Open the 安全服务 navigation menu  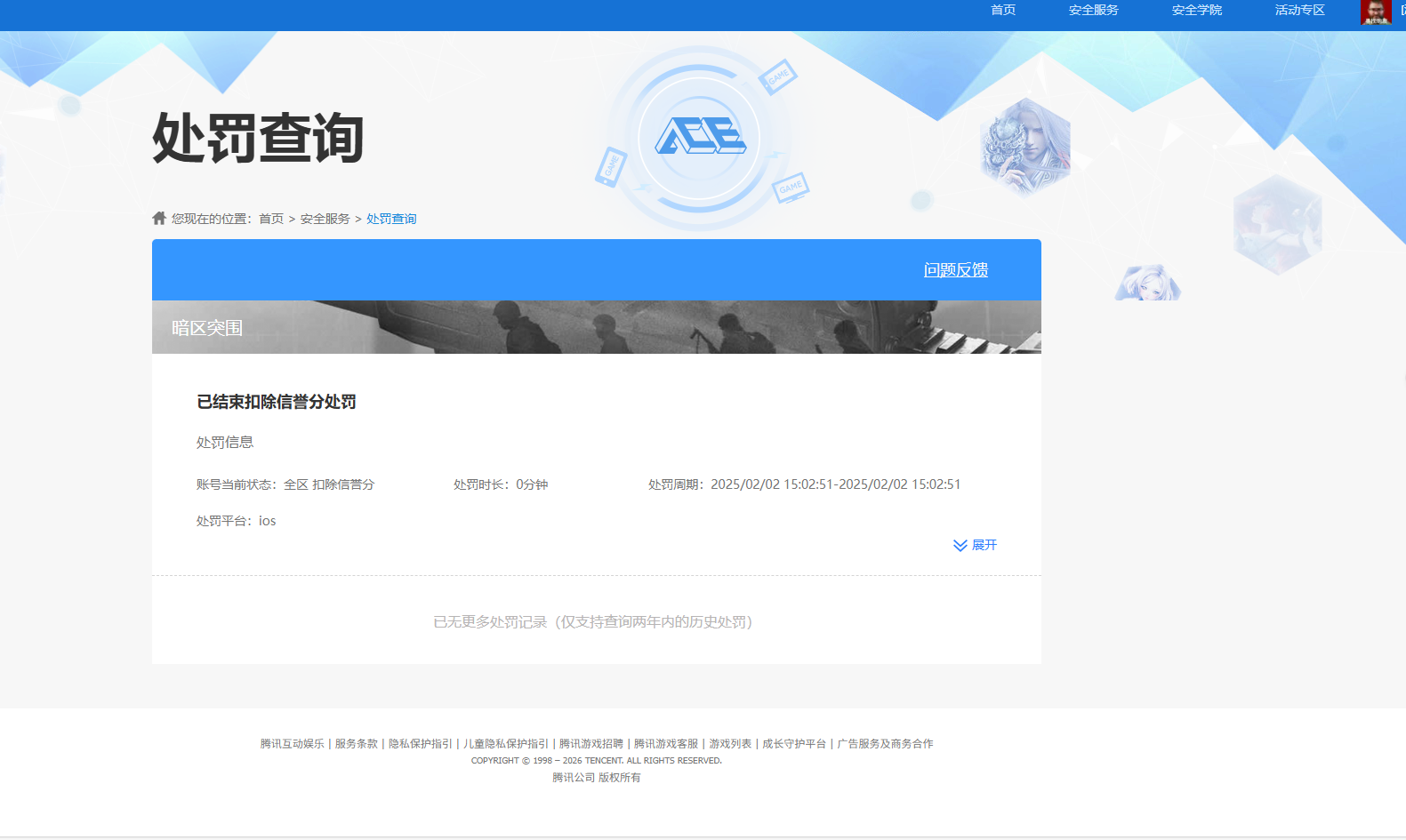coord(1094,10)
